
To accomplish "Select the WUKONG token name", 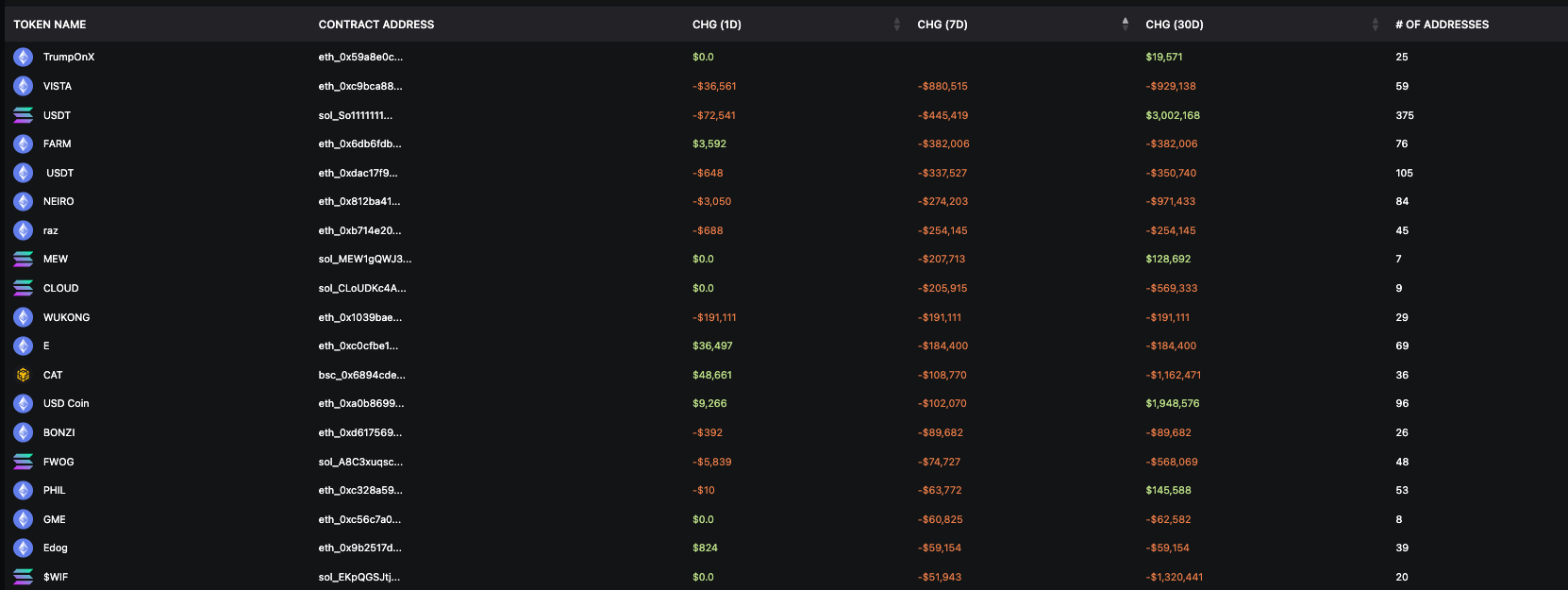I will point(67,317).
